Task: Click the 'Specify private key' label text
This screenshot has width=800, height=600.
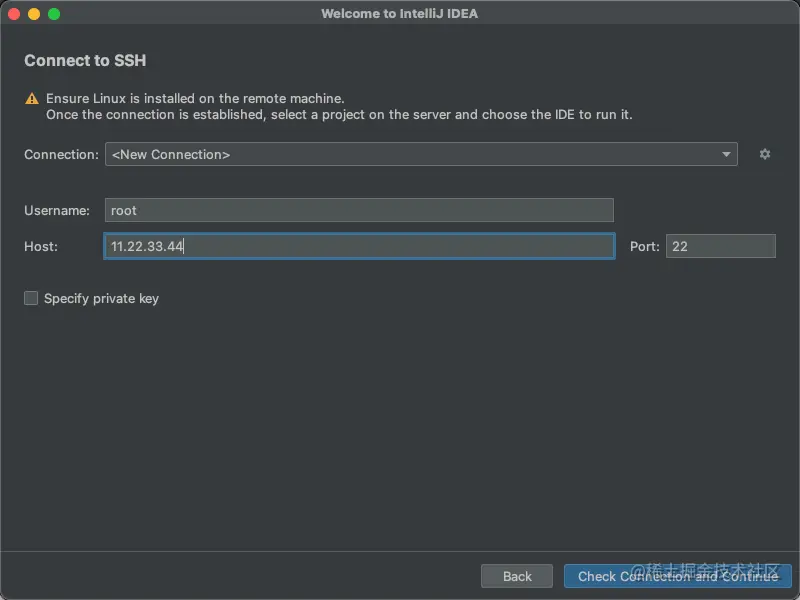Action: click(x=101, y=298)
